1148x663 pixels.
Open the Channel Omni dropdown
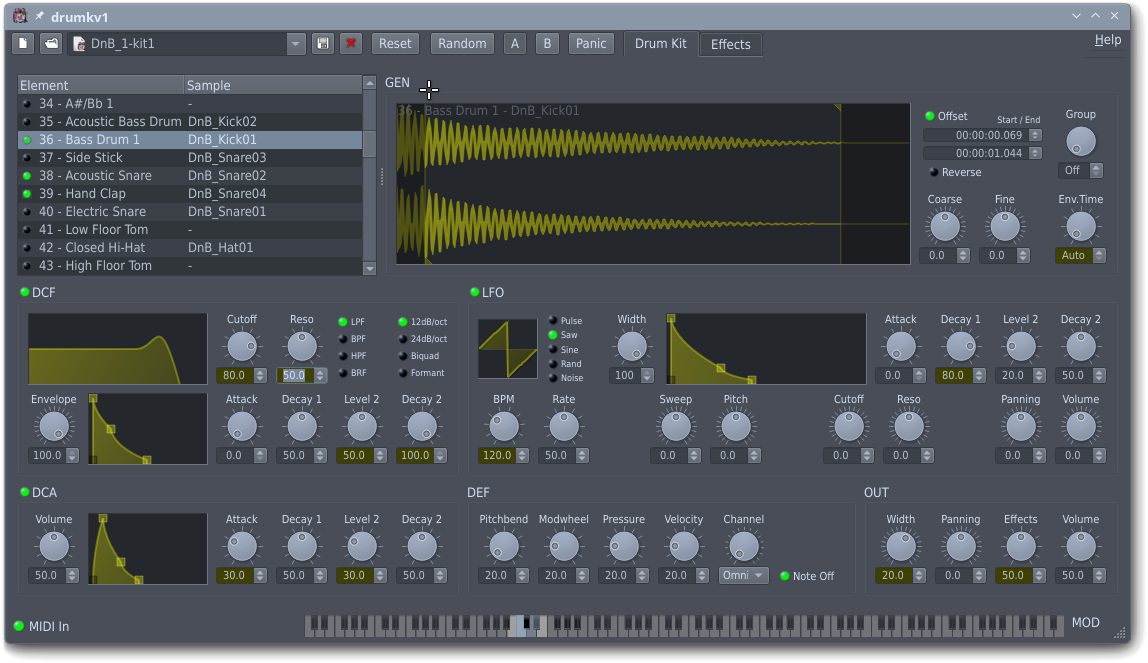click(743, 575)
